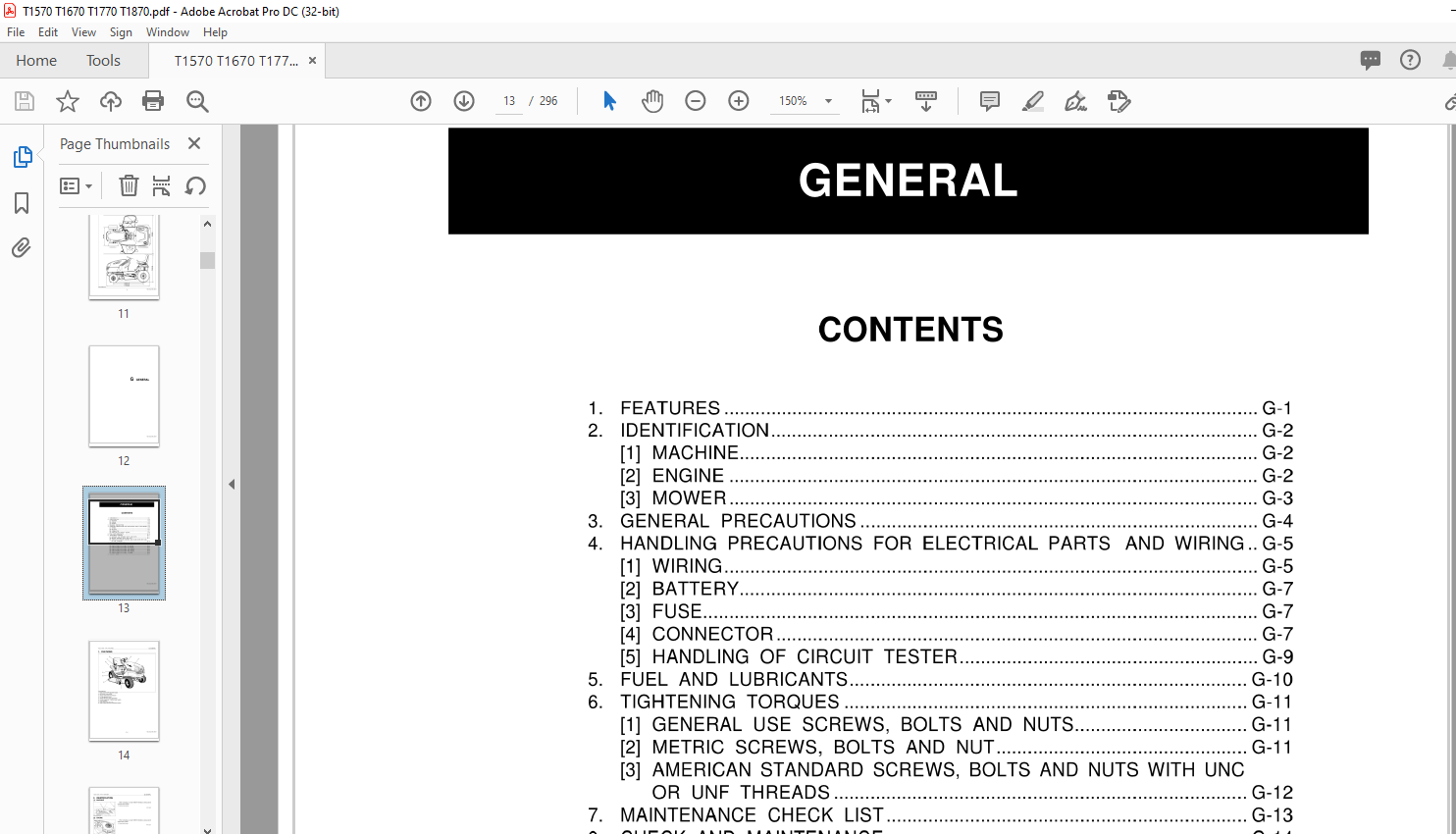Delete selected page thumbnail

129,185
